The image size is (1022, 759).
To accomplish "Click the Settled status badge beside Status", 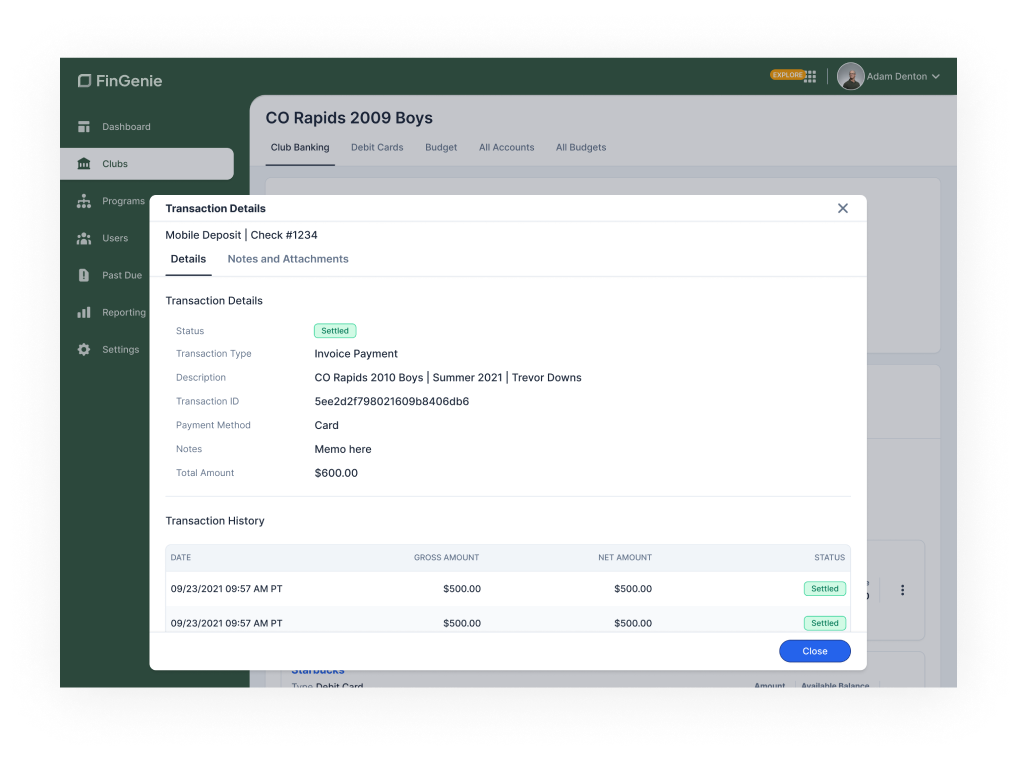I will tap(335, 331).
